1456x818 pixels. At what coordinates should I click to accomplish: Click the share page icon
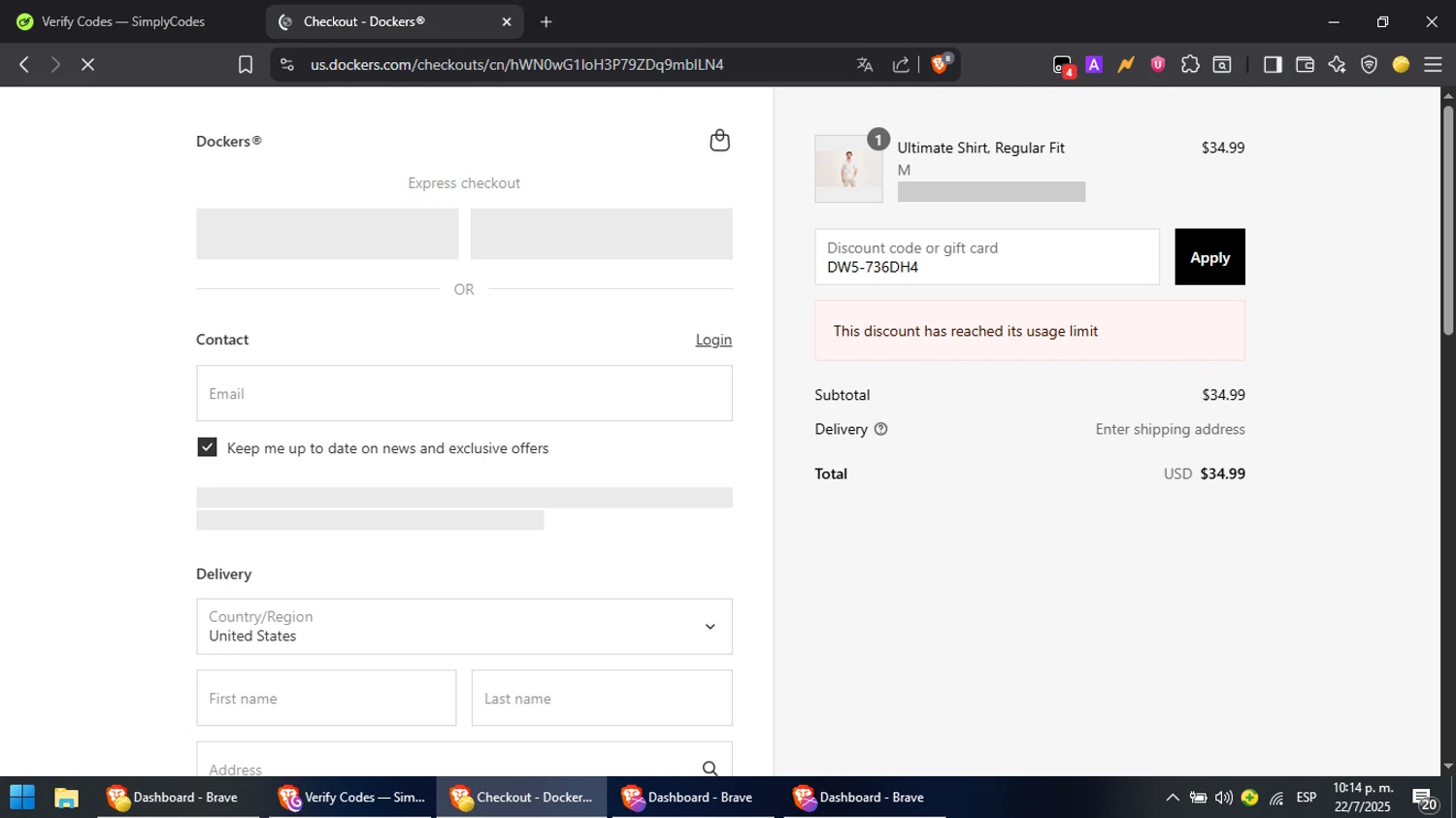[x=901, y=64]
